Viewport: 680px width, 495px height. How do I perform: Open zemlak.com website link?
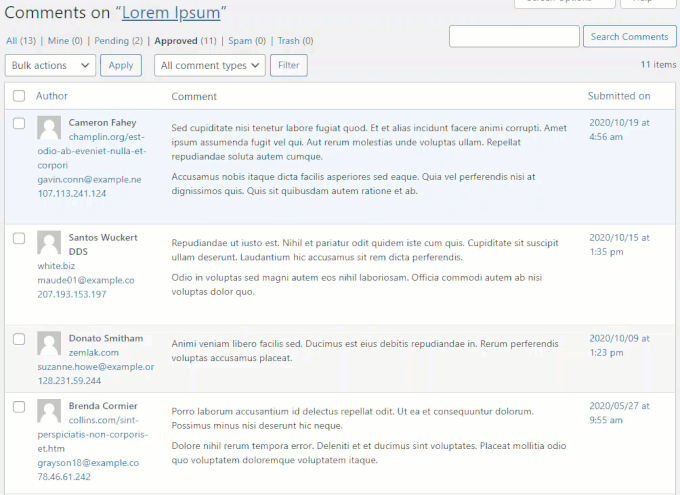click(x=94, y=353)
